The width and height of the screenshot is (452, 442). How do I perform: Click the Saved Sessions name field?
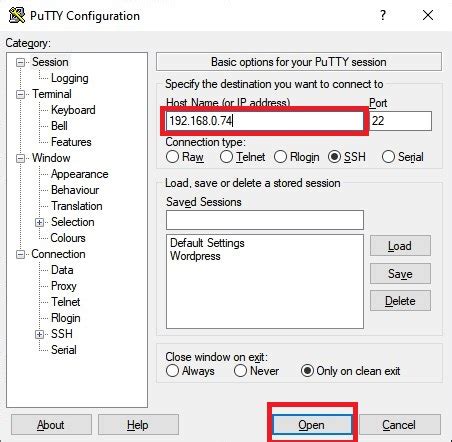[x=265, y=220]
